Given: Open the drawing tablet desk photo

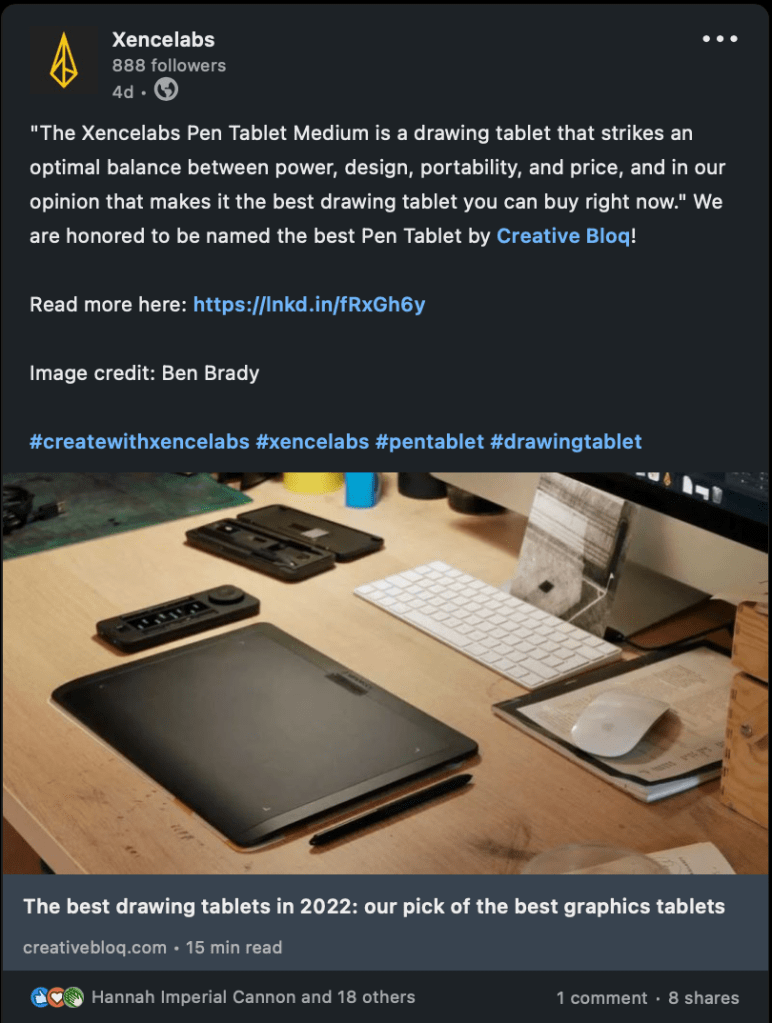Looking at the screenshot, I should [386, 673].
